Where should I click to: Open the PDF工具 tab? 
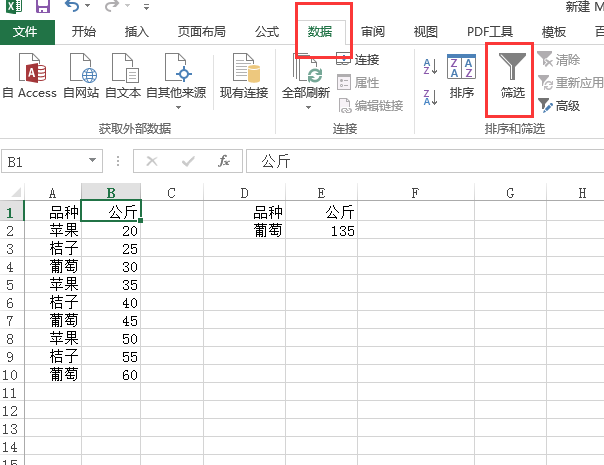tap(490, 32)
